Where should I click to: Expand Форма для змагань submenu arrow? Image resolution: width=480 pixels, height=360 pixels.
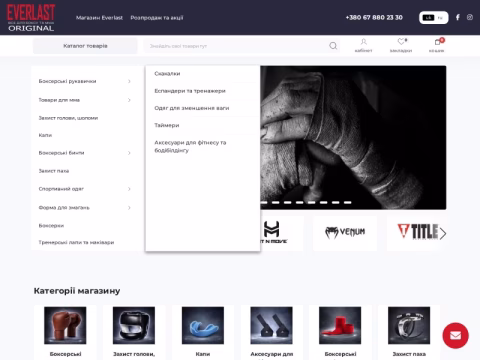(129, 208)
